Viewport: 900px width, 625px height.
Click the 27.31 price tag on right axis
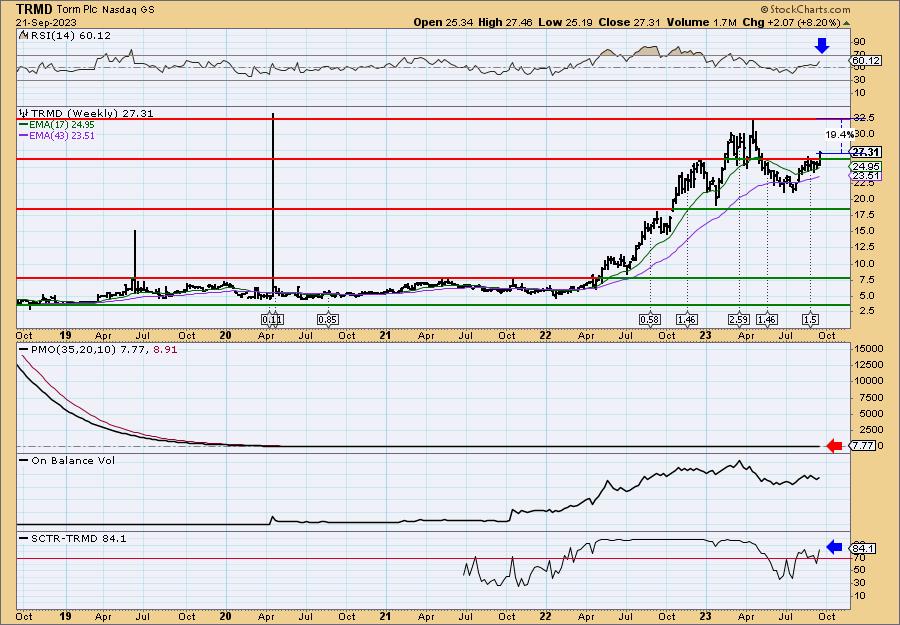coord(866,152)
